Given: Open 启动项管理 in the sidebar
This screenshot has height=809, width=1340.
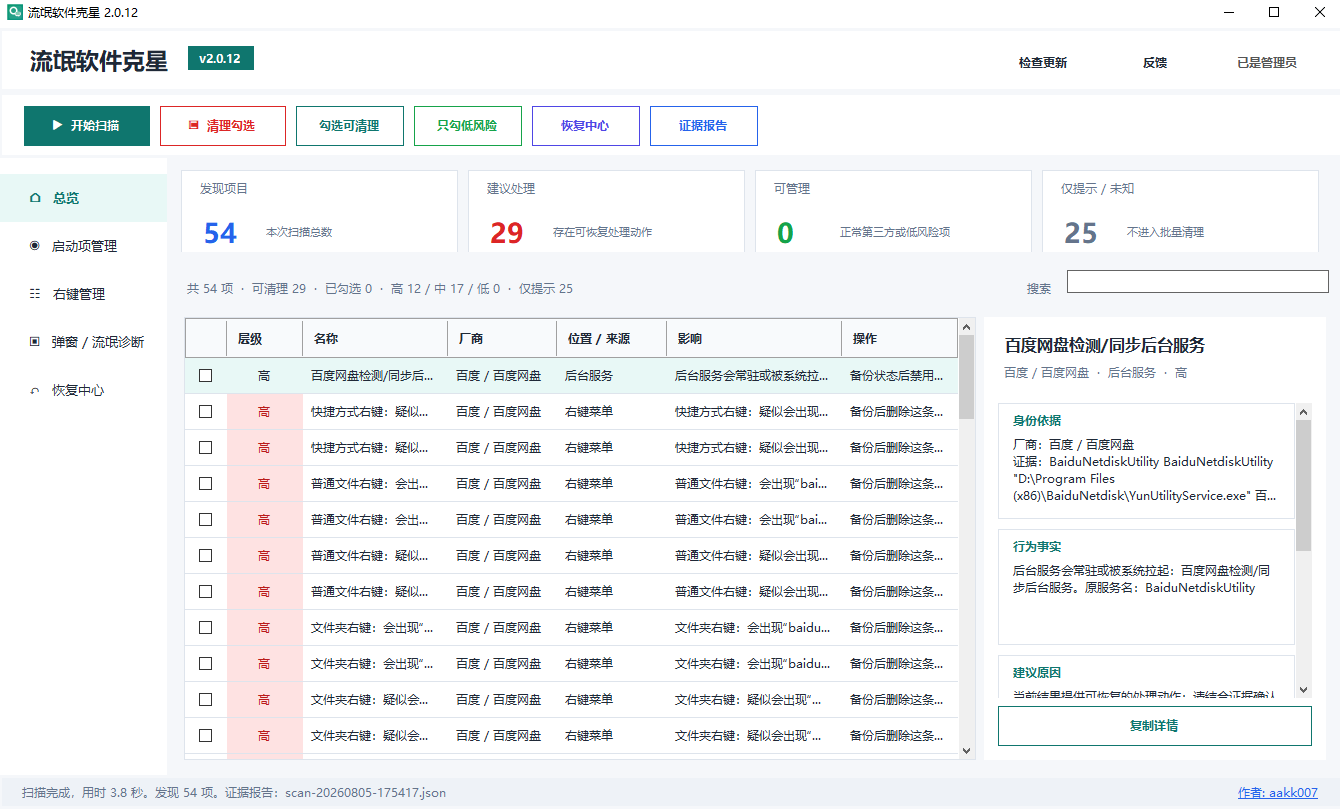Looking at the screenshot, I should (84, 246).
